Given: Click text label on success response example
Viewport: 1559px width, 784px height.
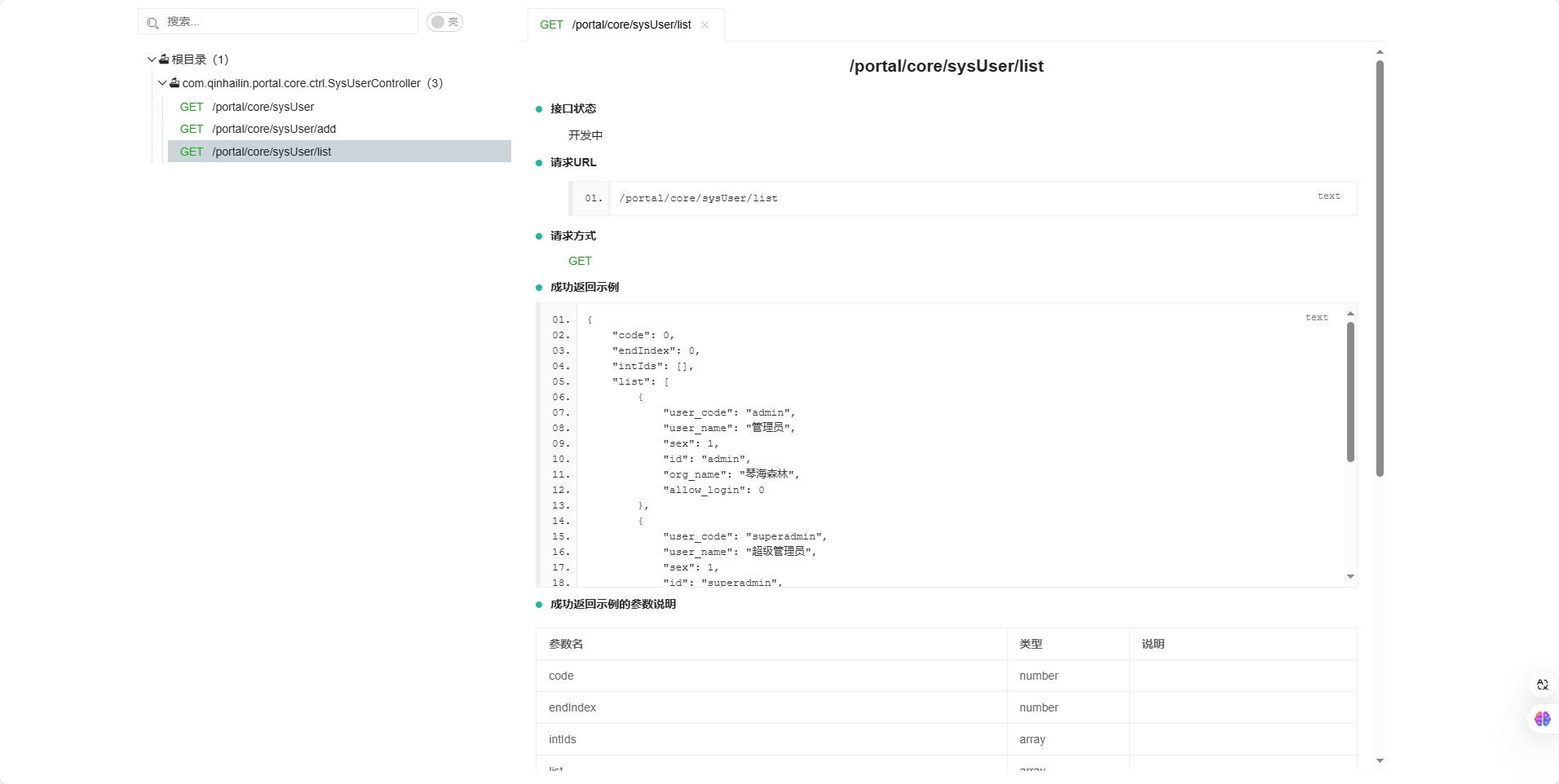Looking at the screenshot, I should point(1316,318).
